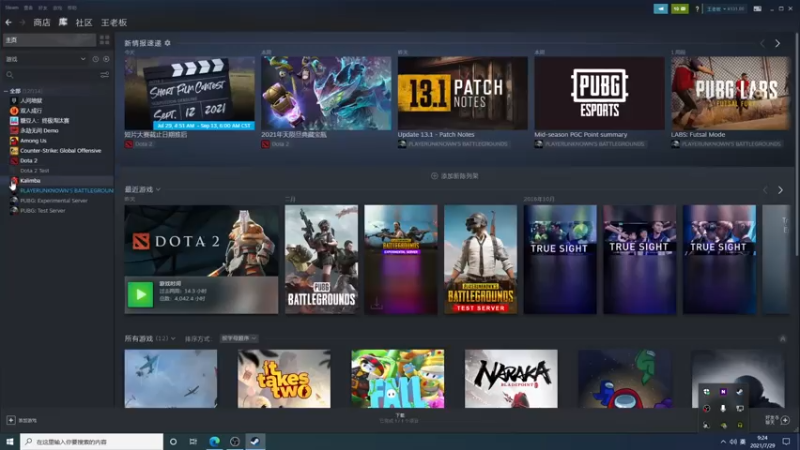Click the library grid view icon
The width and height of the screenshot is (800, 450).
[x=105, y=40]
